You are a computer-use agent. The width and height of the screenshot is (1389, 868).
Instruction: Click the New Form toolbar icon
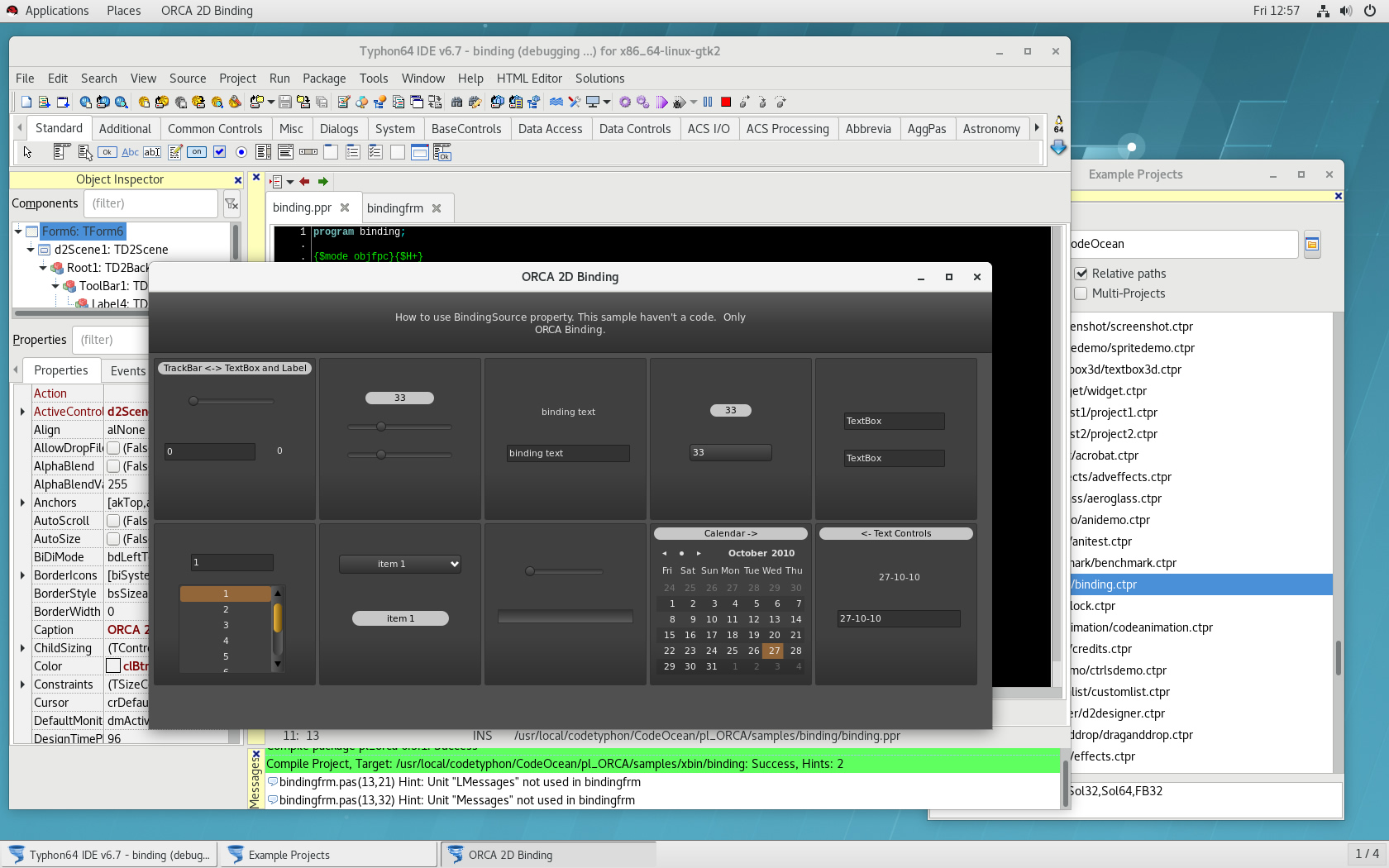click(x=63, y=102)
